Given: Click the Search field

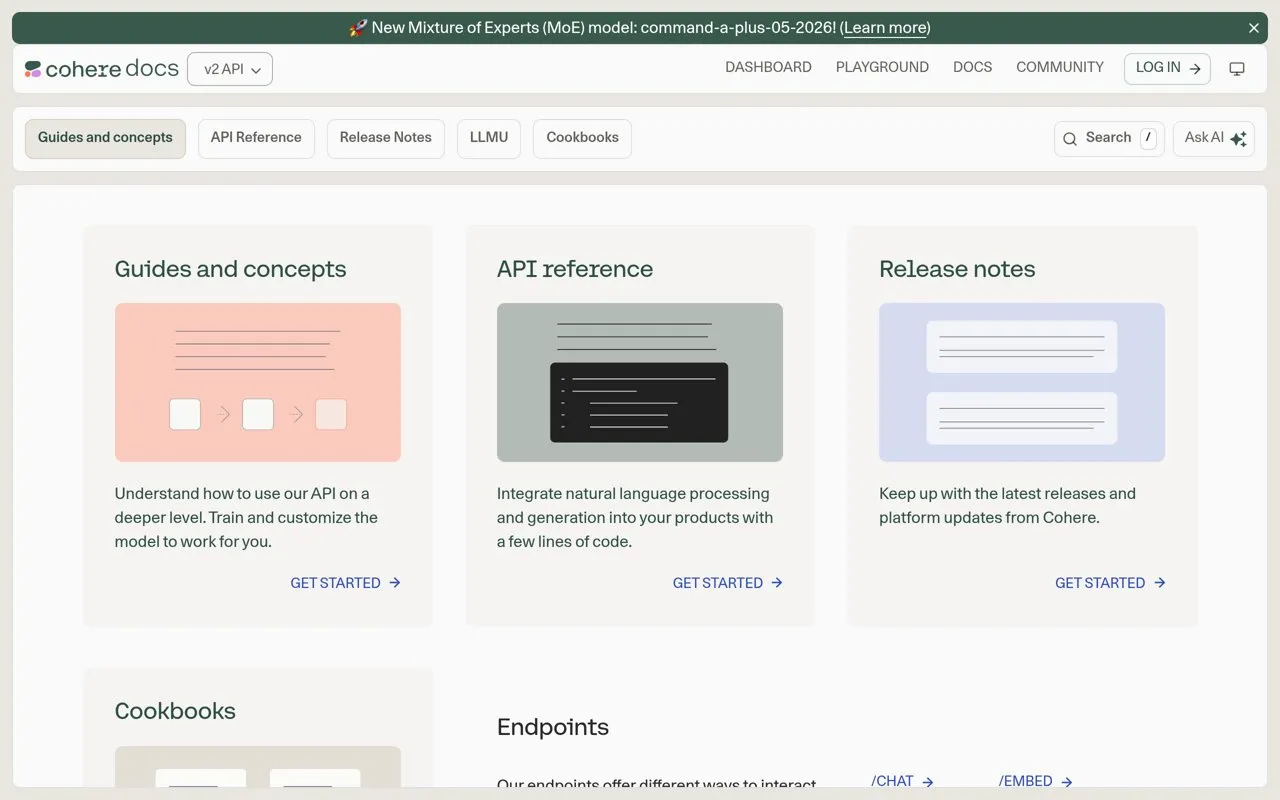Looking at the screenshot, I should coord(1109,138).
